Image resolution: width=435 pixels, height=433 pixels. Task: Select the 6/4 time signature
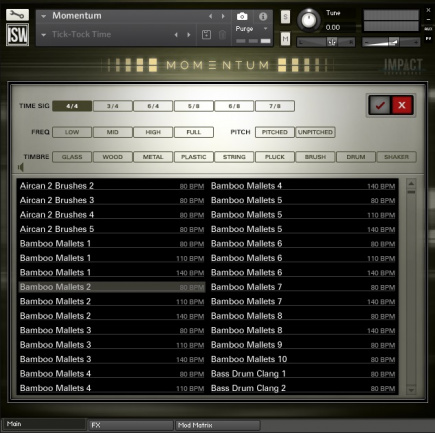pos(153,106)
